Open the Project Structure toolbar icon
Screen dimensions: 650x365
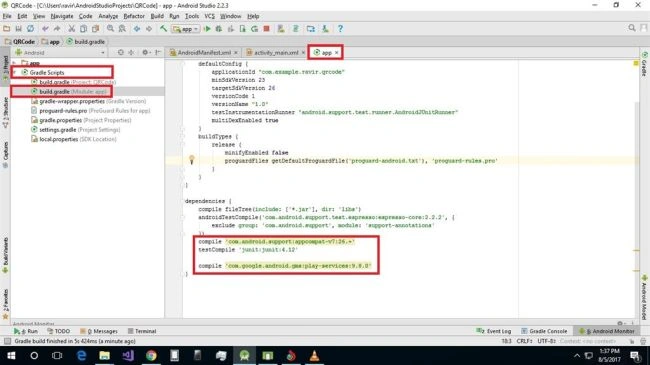pyautogui.click(x=311, y=29)
